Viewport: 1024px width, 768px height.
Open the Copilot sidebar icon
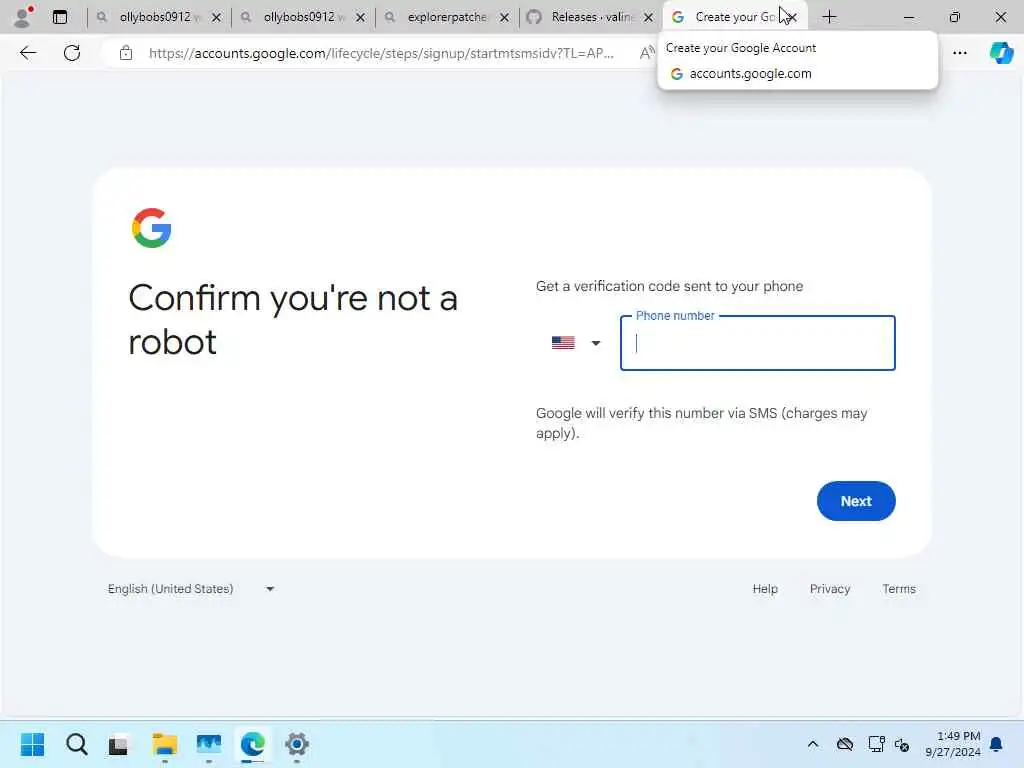(1001, 53)
